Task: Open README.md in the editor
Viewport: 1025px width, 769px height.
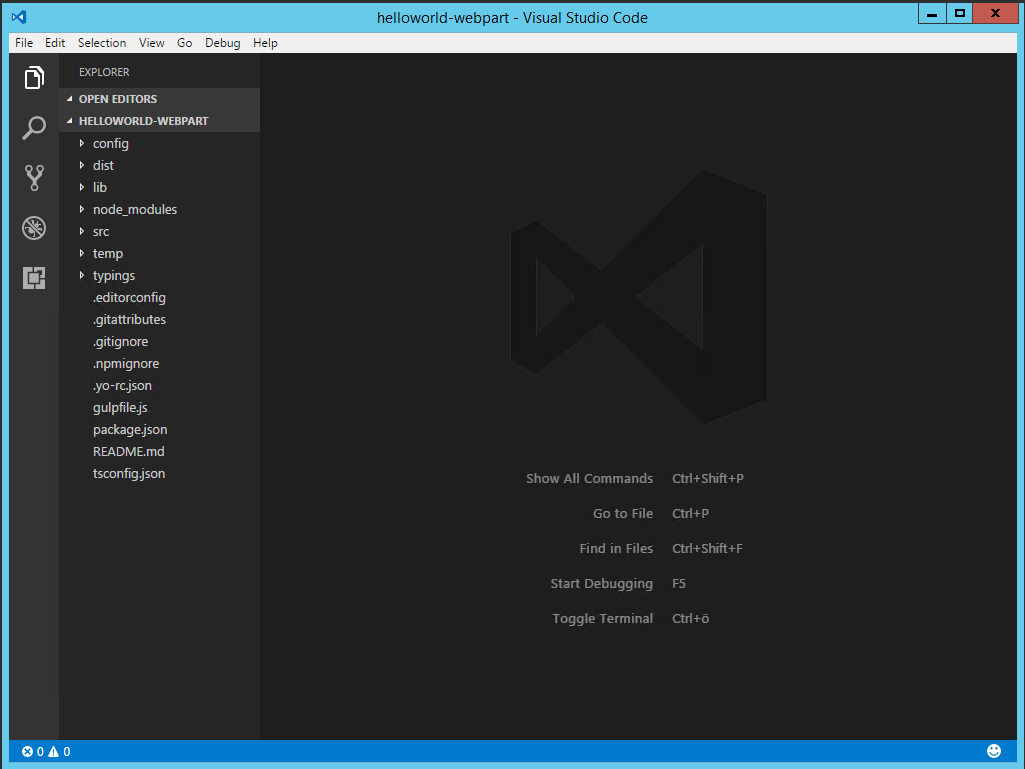Action: [x=129, y=451]
